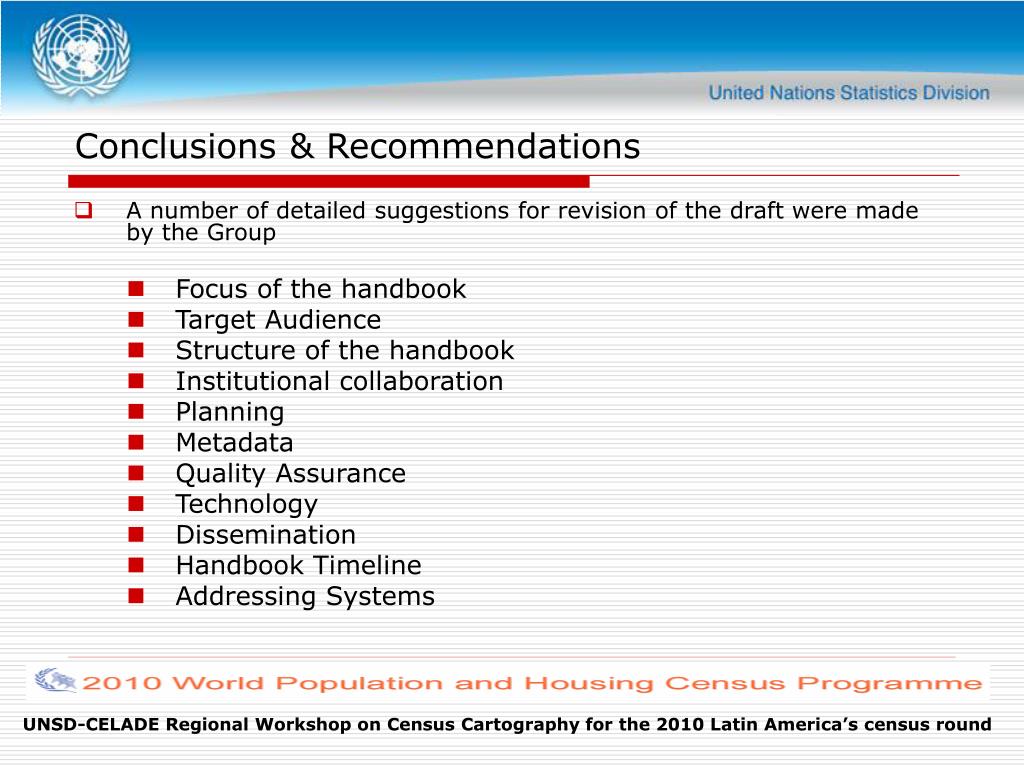The image size is (1024, 768).
Task: Click the red bullet beside 'Metadata'
Action: coord(136,442)
